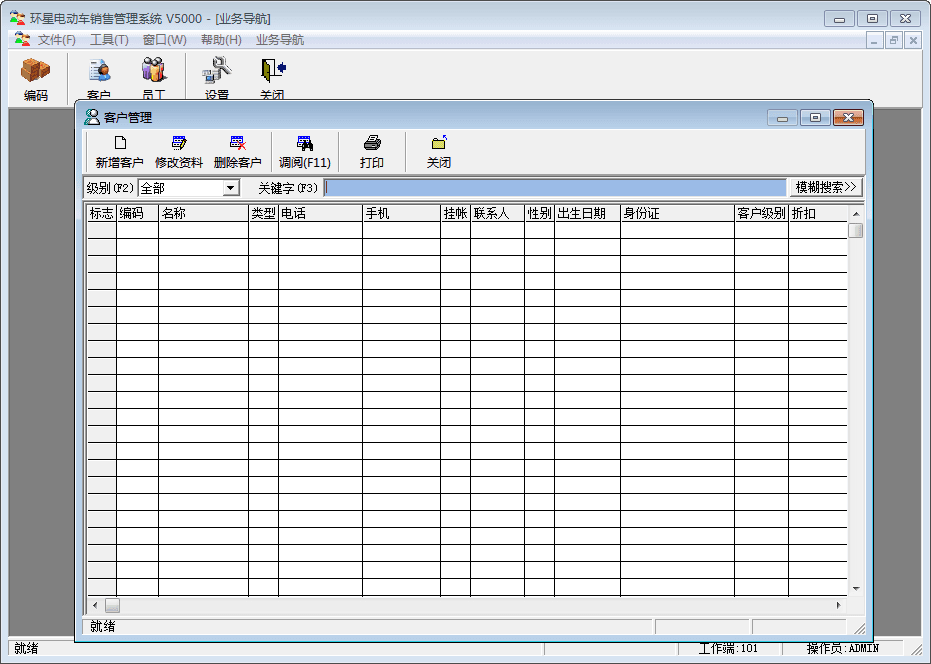Click the horizontal scrollbar right arrow

838,606
